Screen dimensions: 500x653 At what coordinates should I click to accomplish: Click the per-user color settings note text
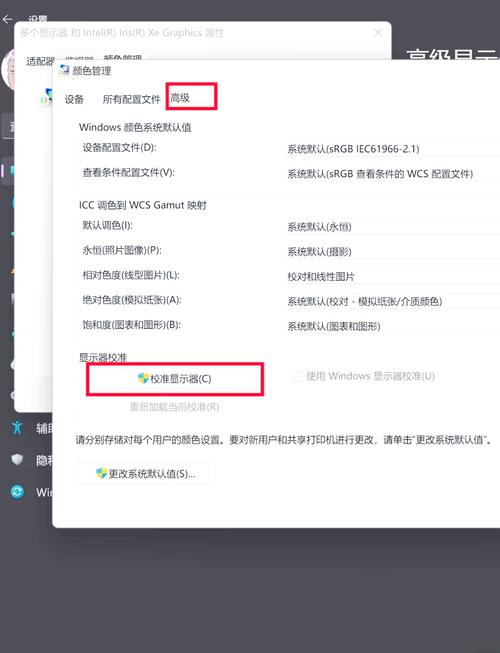coord(284,440)
